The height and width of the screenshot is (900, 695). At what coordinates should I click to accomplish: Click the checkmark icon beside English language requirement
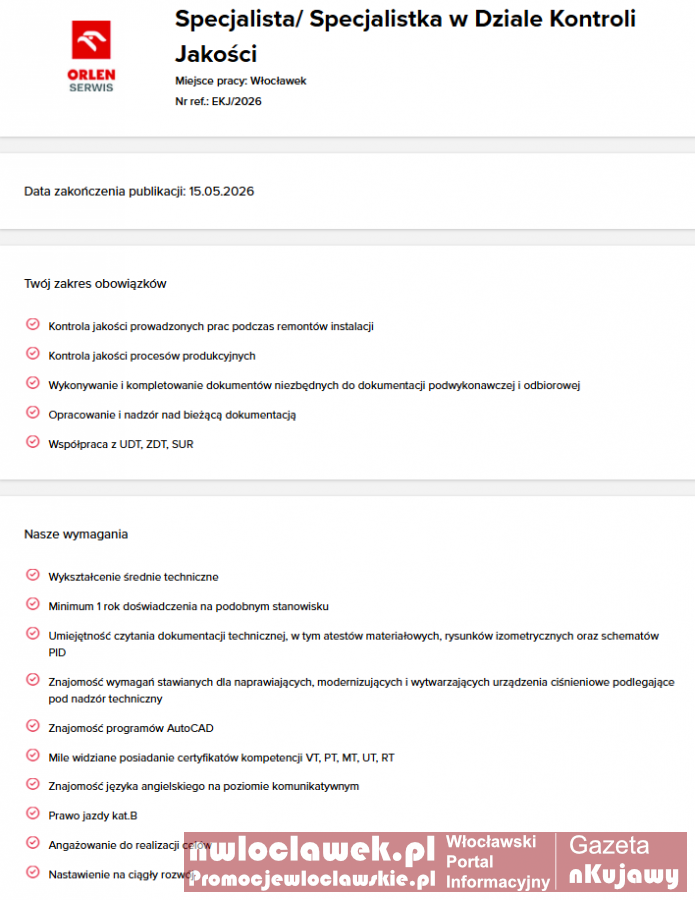click(x=31, y=785)
